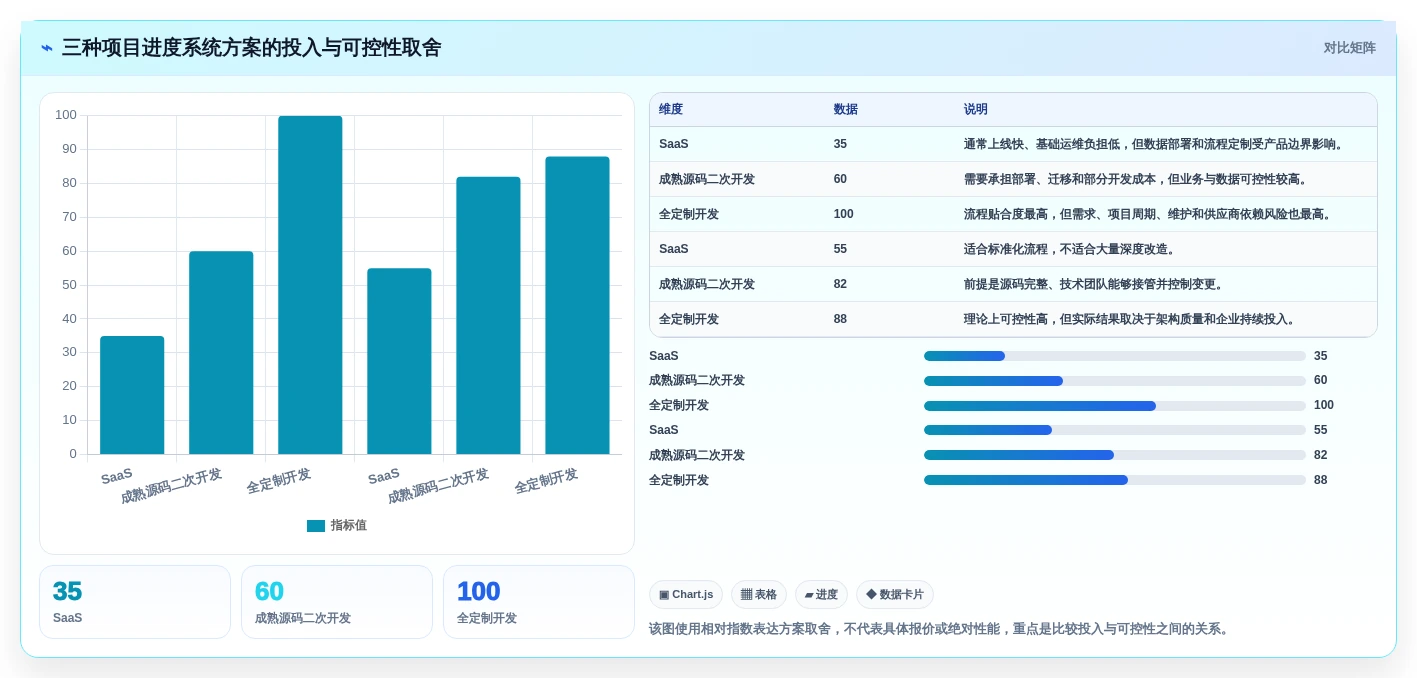
Task: Click the progress bar with value 55
Action: (x=1115, y=430)
